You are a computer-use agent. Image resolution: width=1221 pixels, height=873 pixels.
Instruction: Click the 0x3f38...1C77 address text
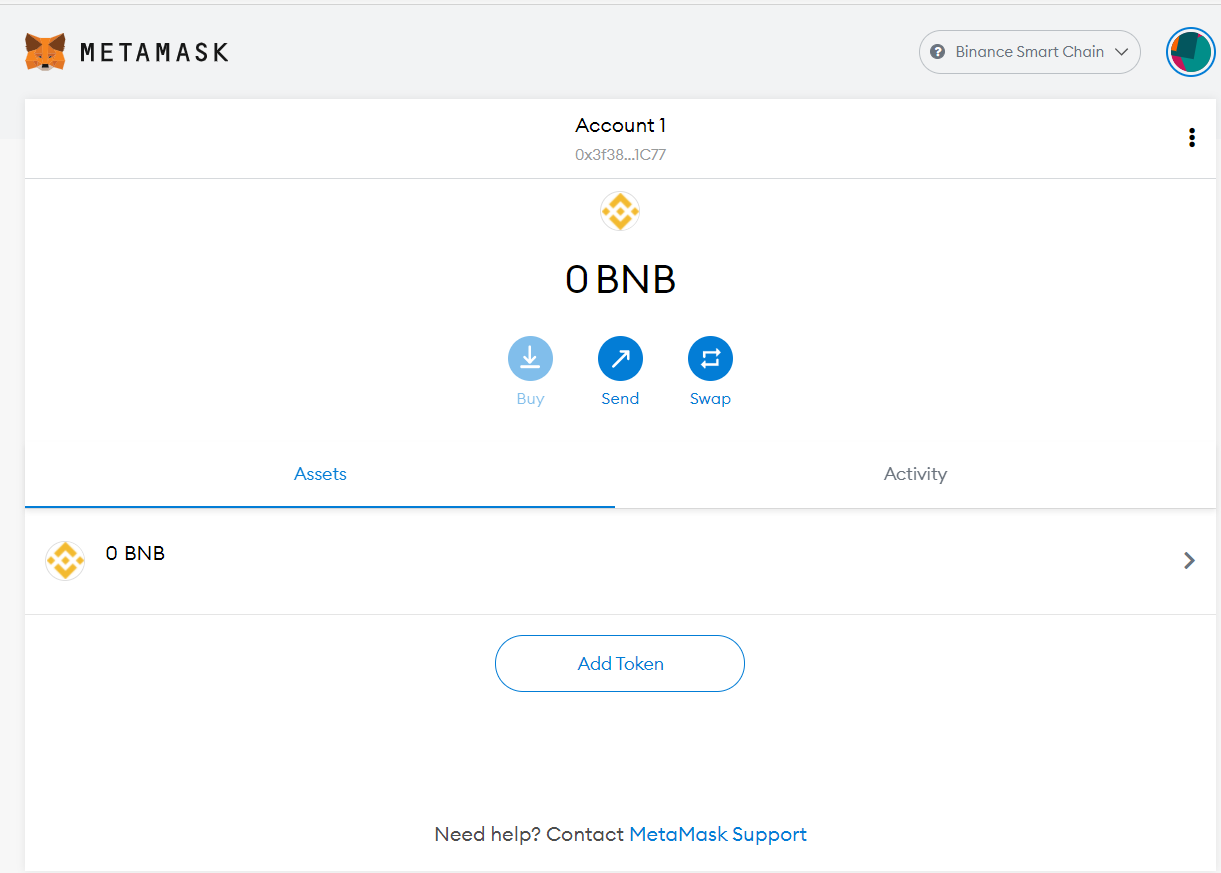coord(620,155)
